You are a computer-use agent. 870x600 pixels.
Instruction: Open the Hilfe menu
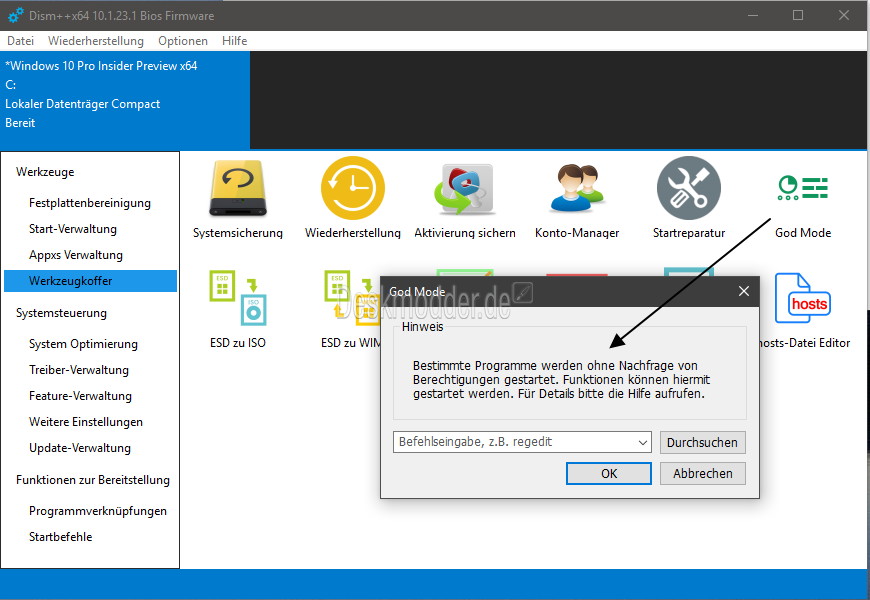[234, 41]
